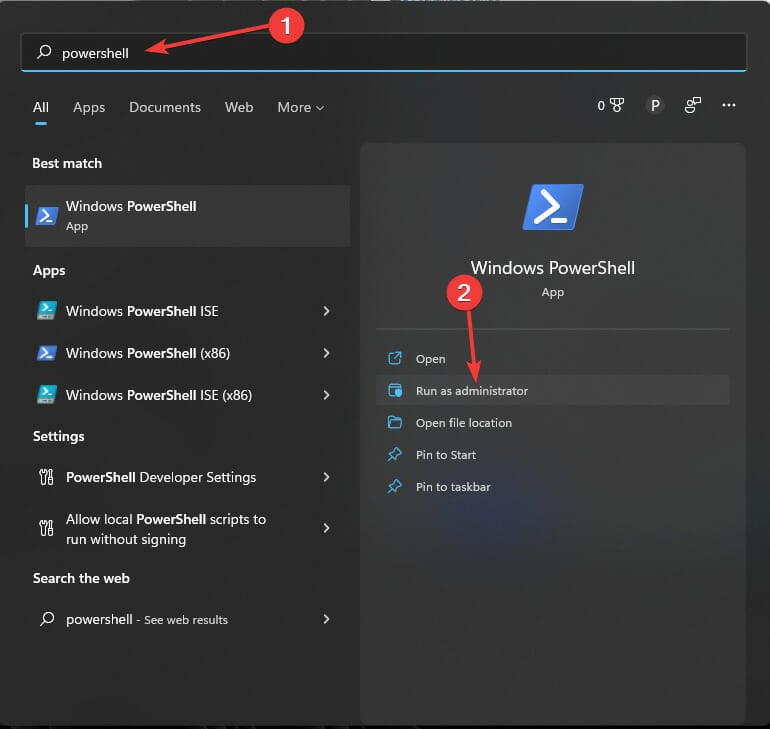Image resolution: width=770 pixels, height=729 pixels.
Task: Click the Open file location folder icon
Action: [395, 422]
